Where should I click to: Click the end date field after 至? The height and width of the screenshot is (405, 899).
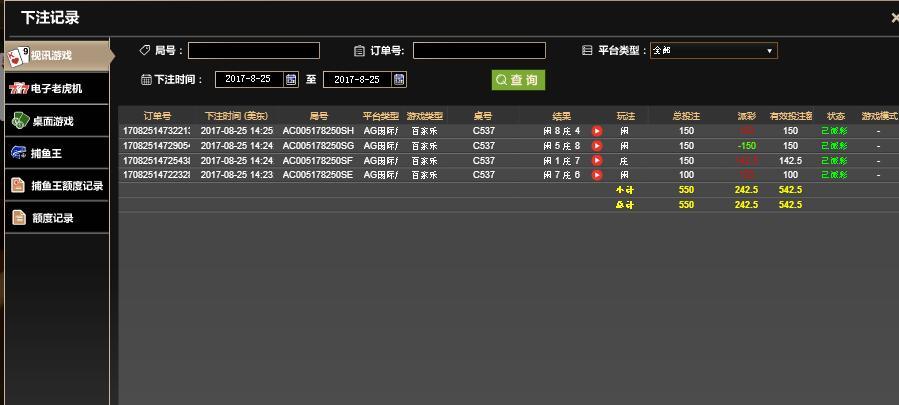pyautogui.click(x=357, y=79)
